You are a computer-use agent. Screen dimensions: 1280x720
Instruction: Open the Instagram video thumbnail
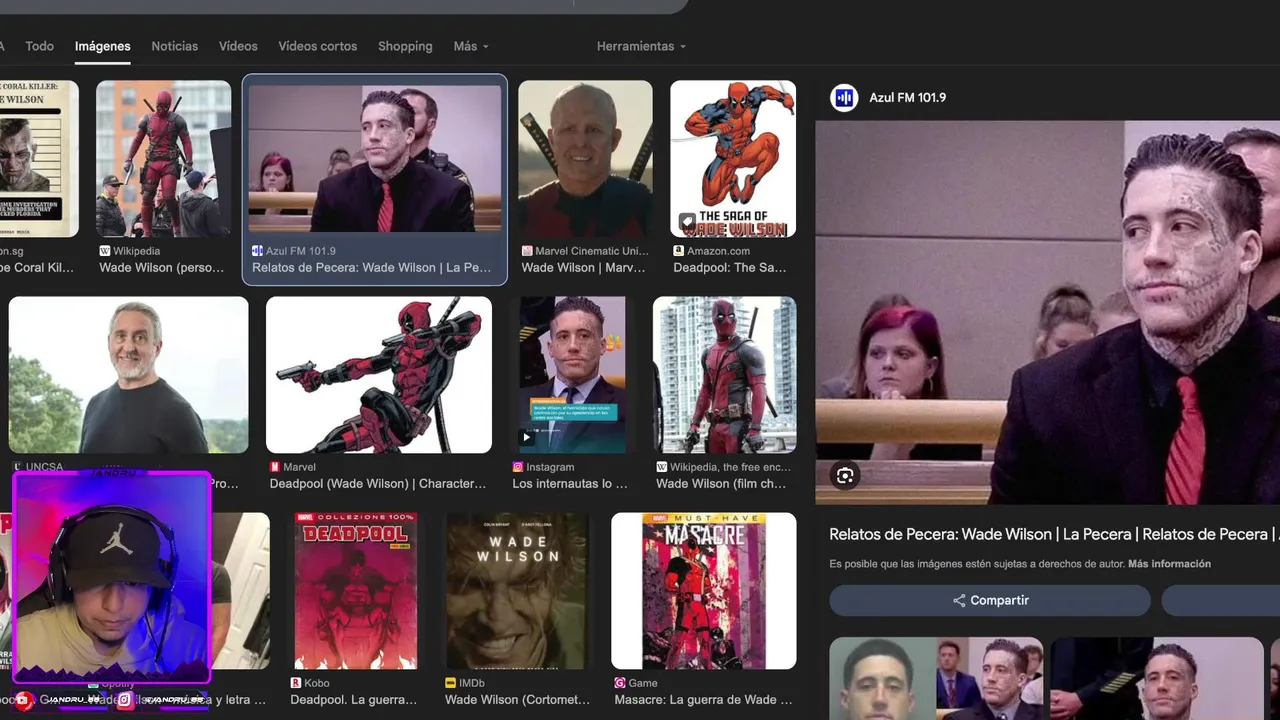coord(572,375)
